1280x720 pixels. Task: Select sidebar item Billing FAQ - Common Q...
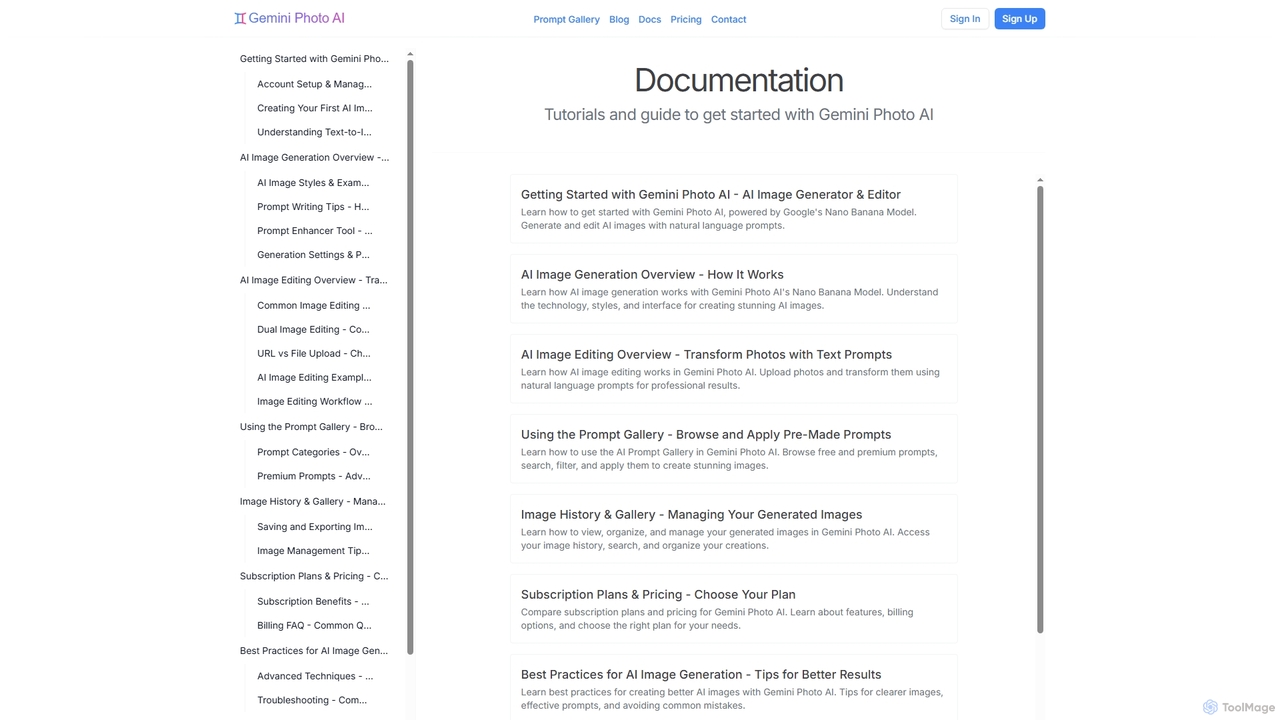click(314, 625)
